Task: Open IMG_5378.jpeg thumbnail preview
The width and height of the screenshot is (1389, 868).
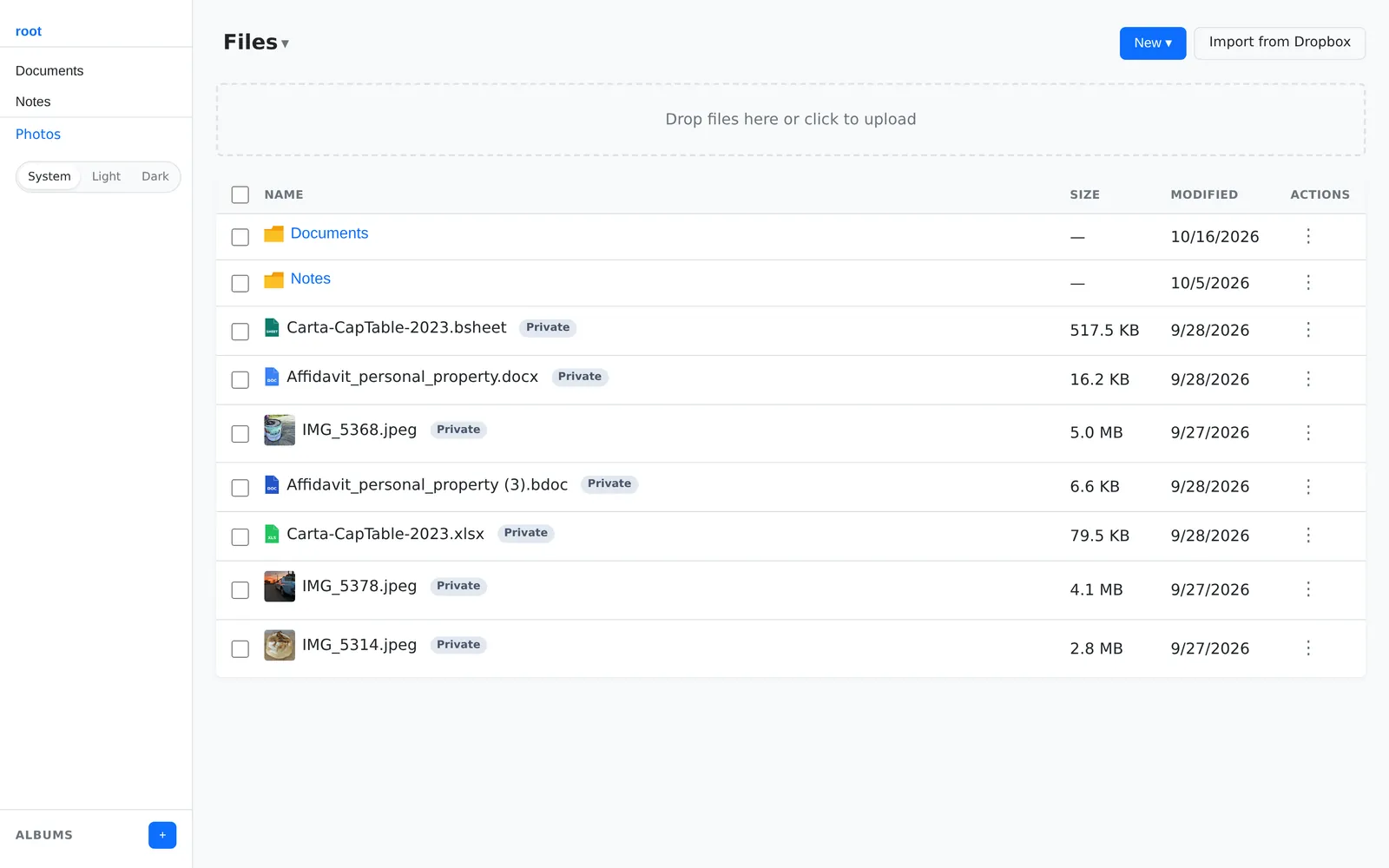Action: click(280, 587)
